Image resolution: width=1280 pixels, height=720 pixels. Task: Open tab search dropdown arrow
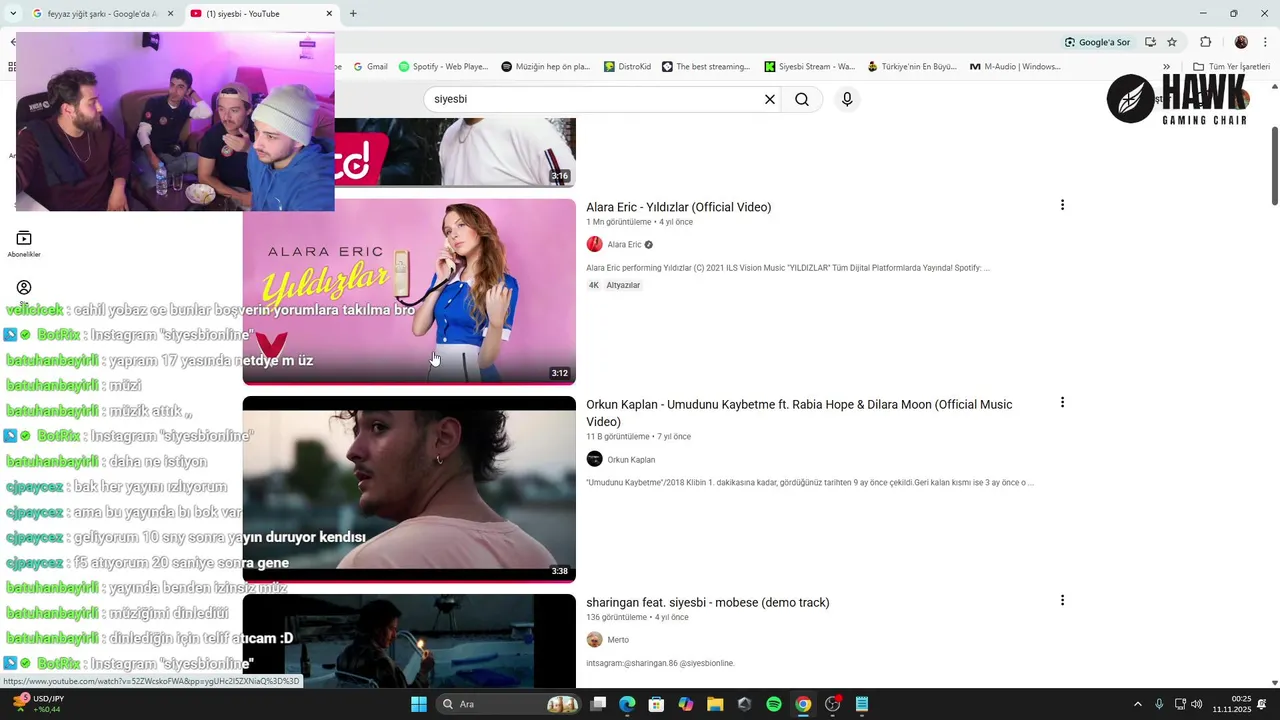point(13,14)
